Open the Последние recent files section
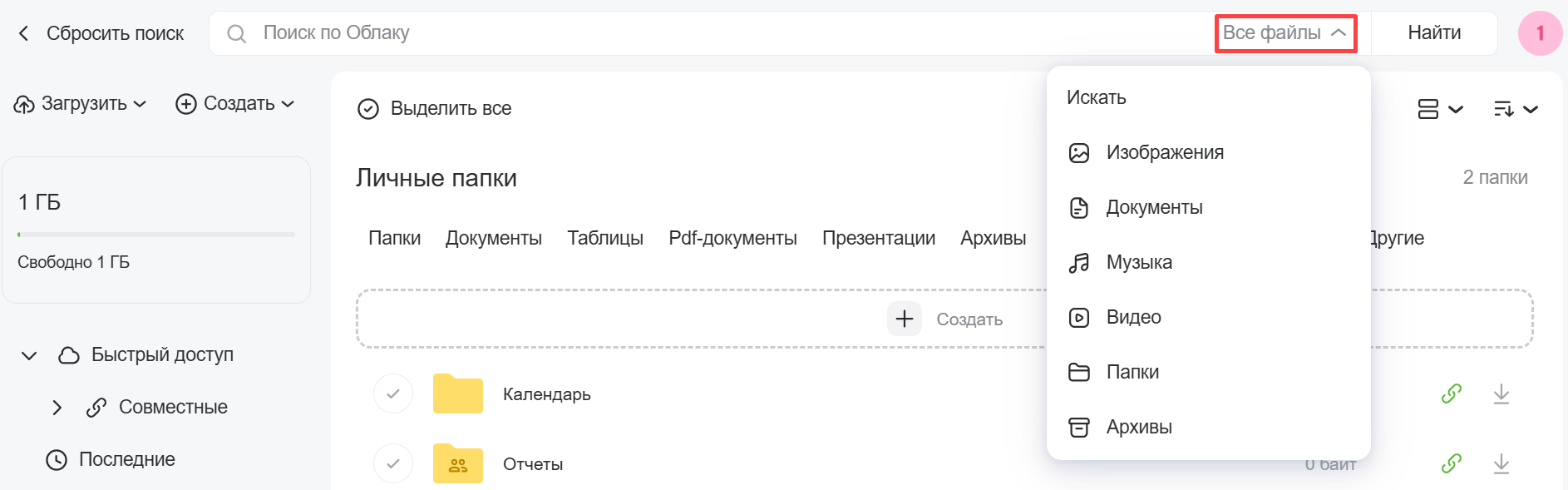The height and width of the screenshot is (490, 1568). point(126,459)
